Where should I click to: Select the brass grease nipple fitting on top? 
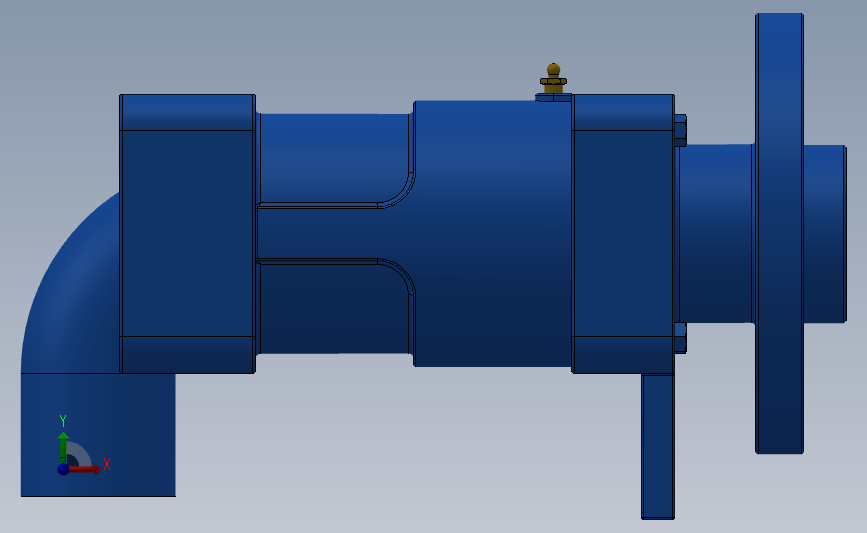pos(553,79)
